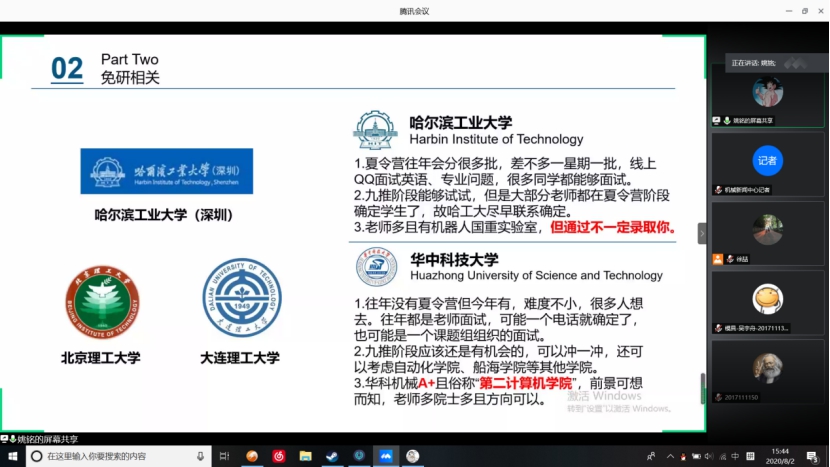Click muted mic icon beside 机械新闻中心记者
Screen dimensions: 830x467
718,190
